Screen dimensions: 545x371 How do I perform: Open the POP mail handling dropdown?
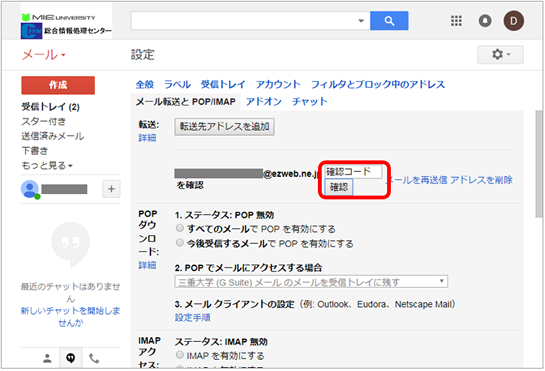tap(311, 282)
